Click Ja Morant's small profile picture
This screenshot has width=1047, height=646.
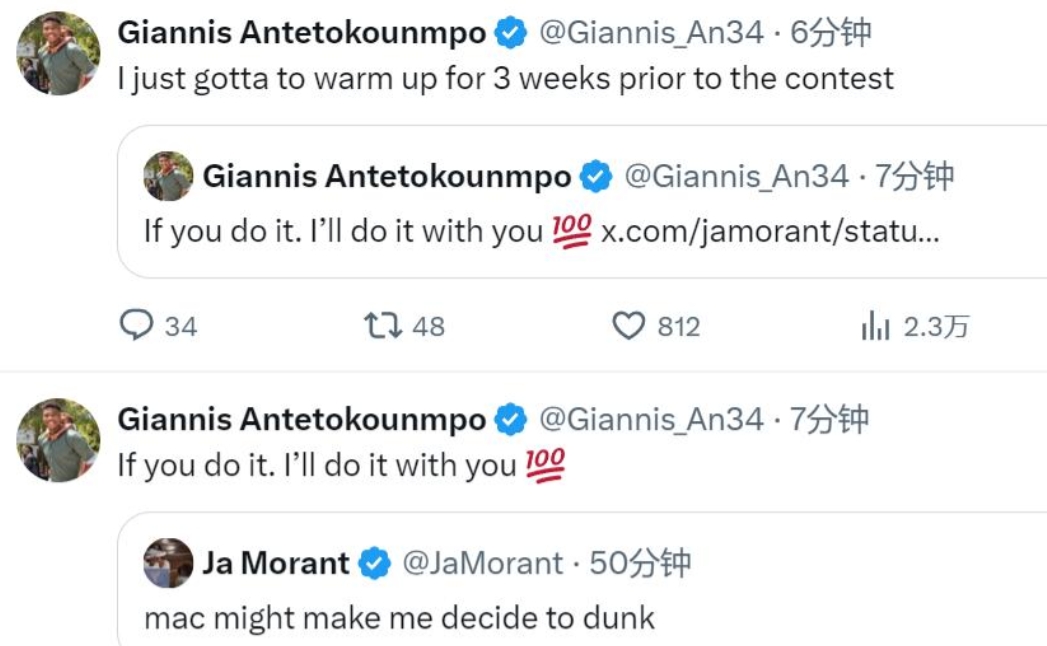point(168,563)
